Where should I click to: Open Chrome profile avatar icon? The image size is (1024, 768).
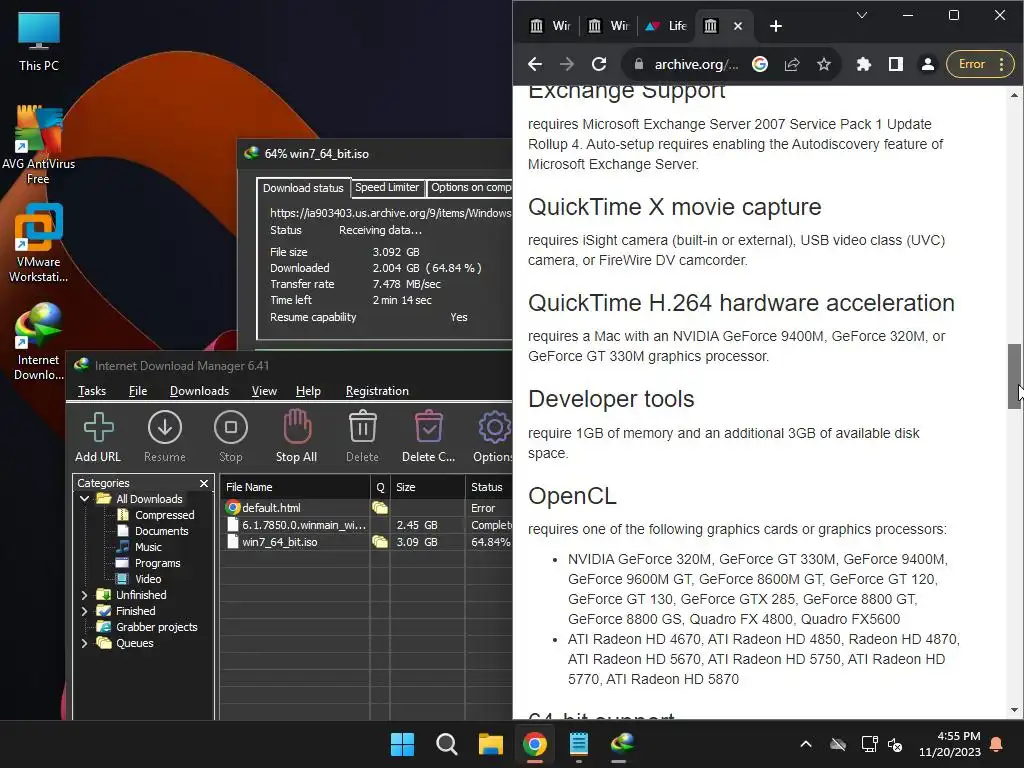click(927, 64)
